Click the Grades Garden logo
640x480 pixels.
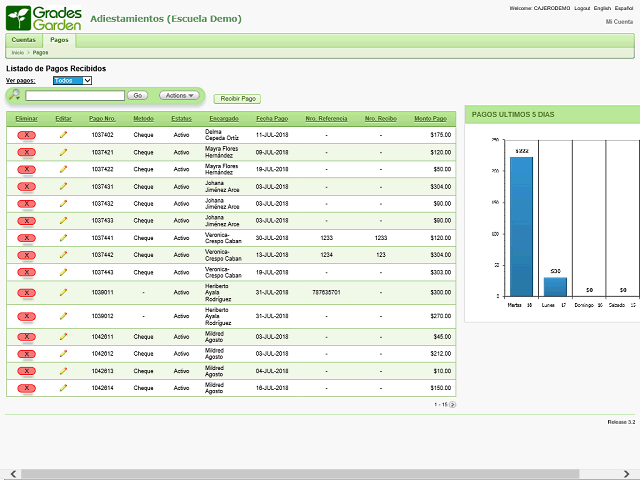[44, 18]
